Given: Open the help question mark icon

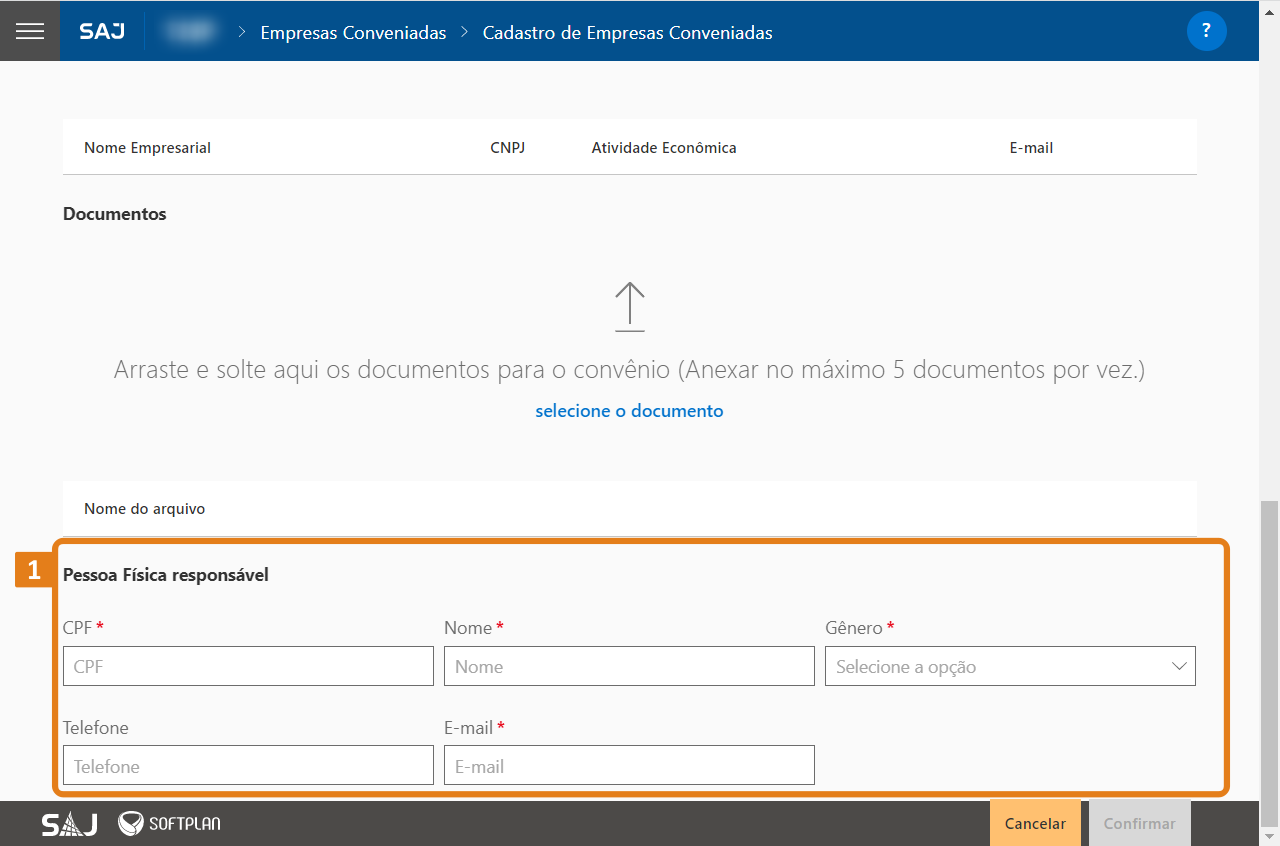Looking at the screenshot, I should (1206, 31).
